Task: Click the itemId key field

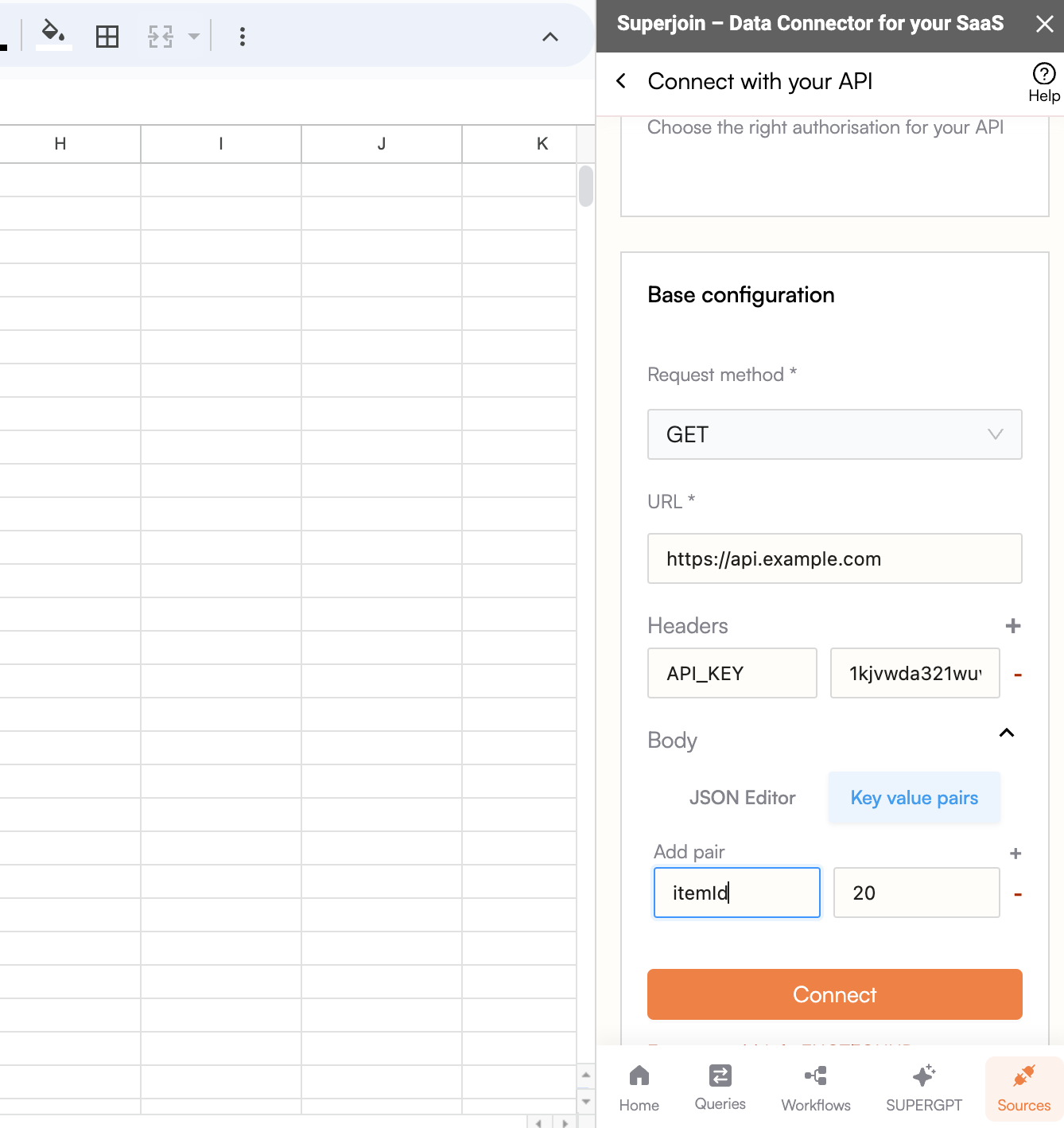Action: point(737,893)
